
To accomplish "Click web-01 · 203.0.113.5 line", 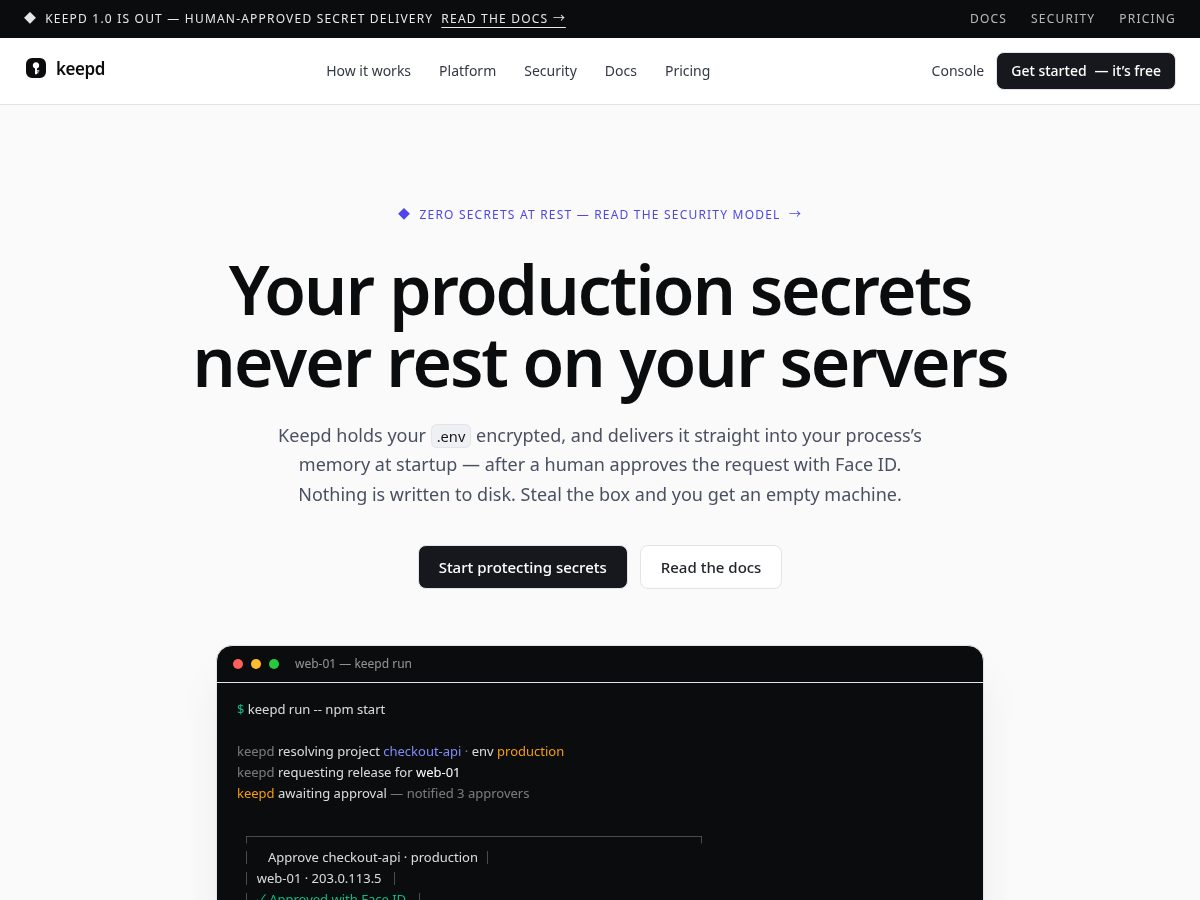I will 319,878.
